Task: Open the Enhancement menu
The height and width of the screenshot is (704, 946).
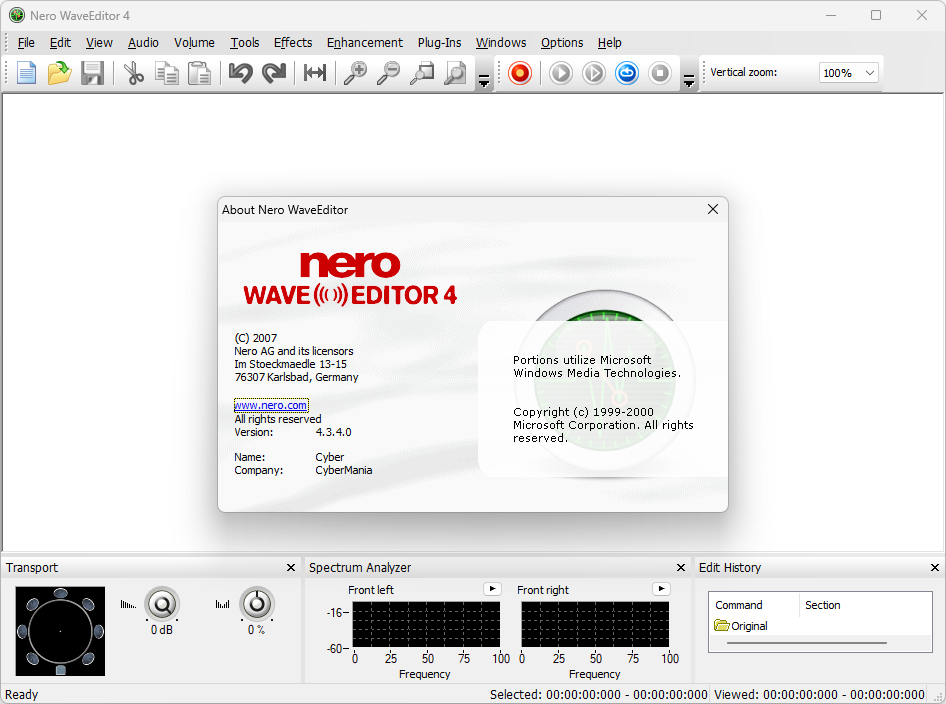Action: tap(364, 43)
